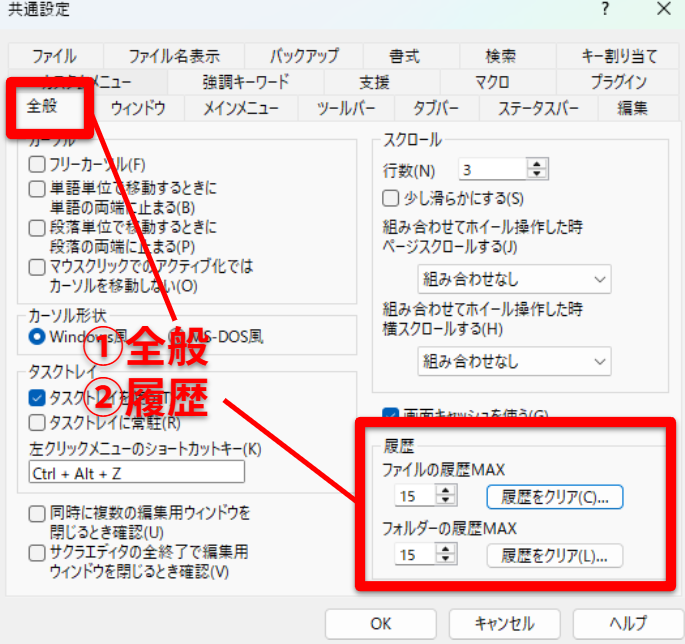Viewport: 685px width, 644px height.
Task: Open the ツールバー tab
Action: point(346,108)
